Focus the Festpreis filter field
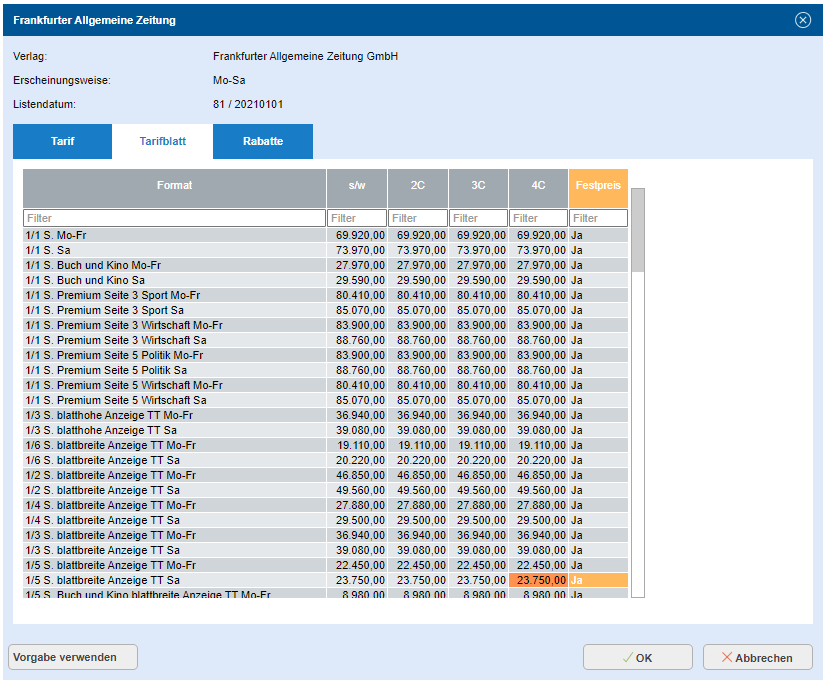Image resolution: width=827 pixels, height=685 pixels. click(x=598, y=218)
